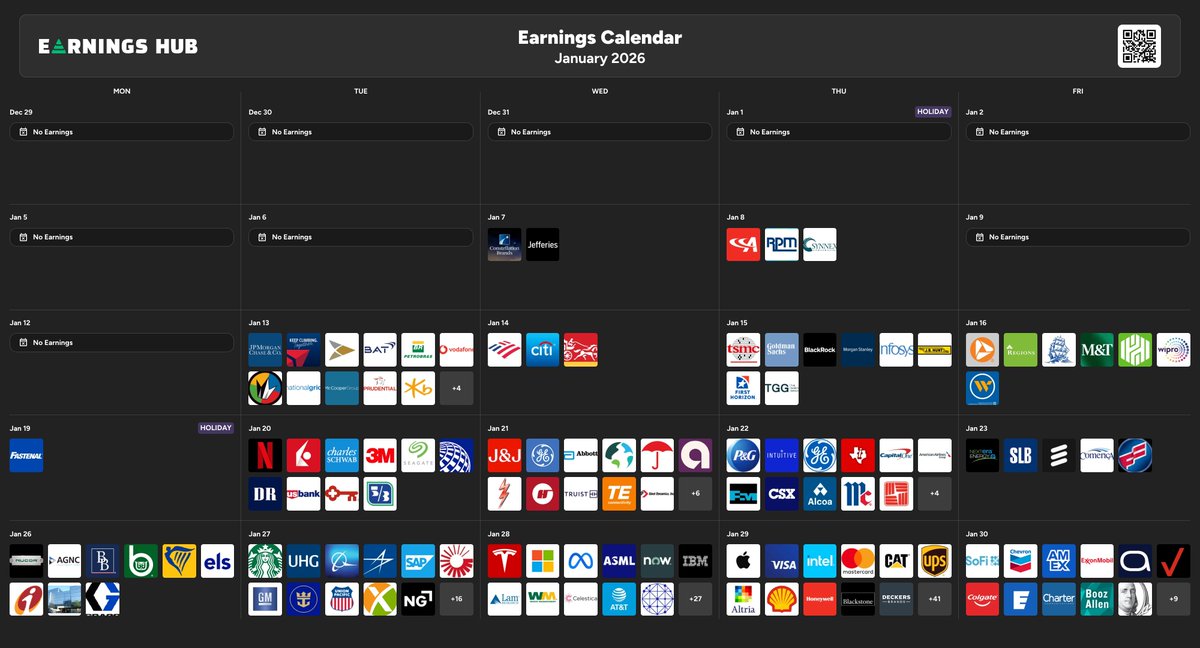Click Intuitive tile on Jan 22
This screenshot has width=1200, height=648.
tap(782, 455)
